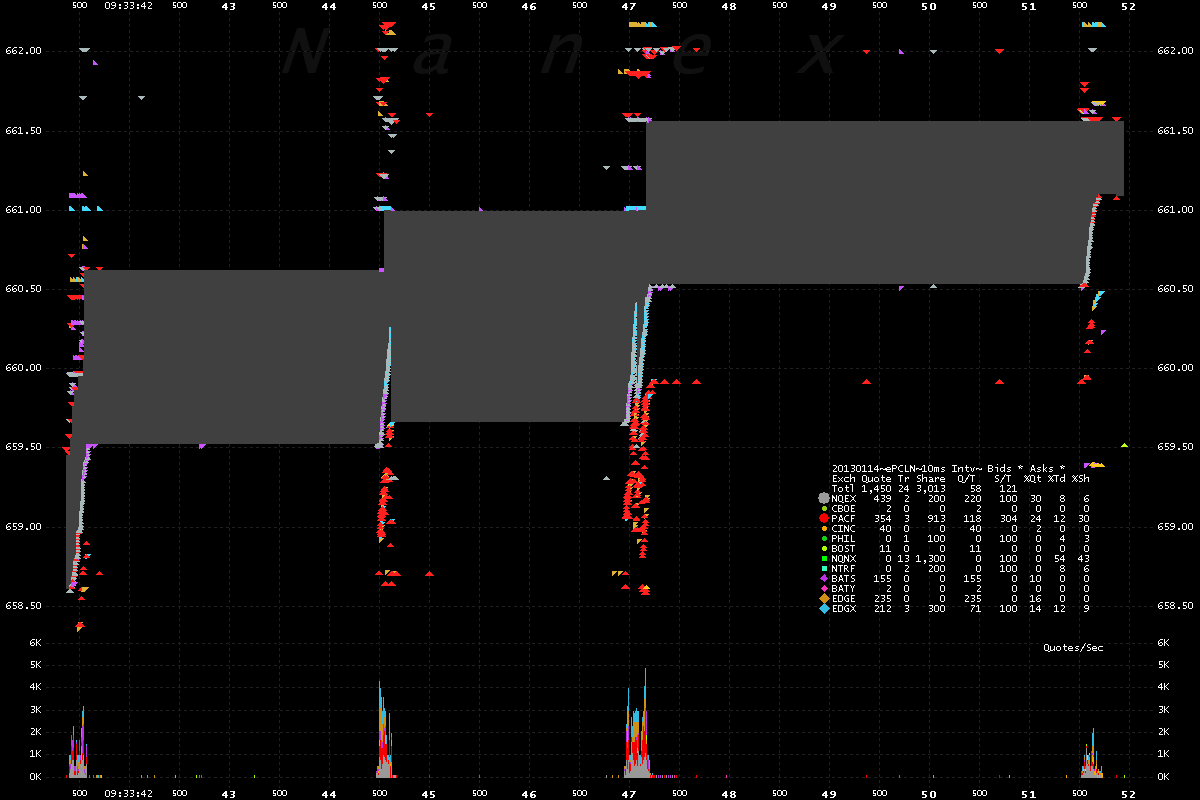Click the chart title '20130114~ePCLN~10ms Intv~ Bids * Asks *'
1200x800 pixels.
point(948,468)
